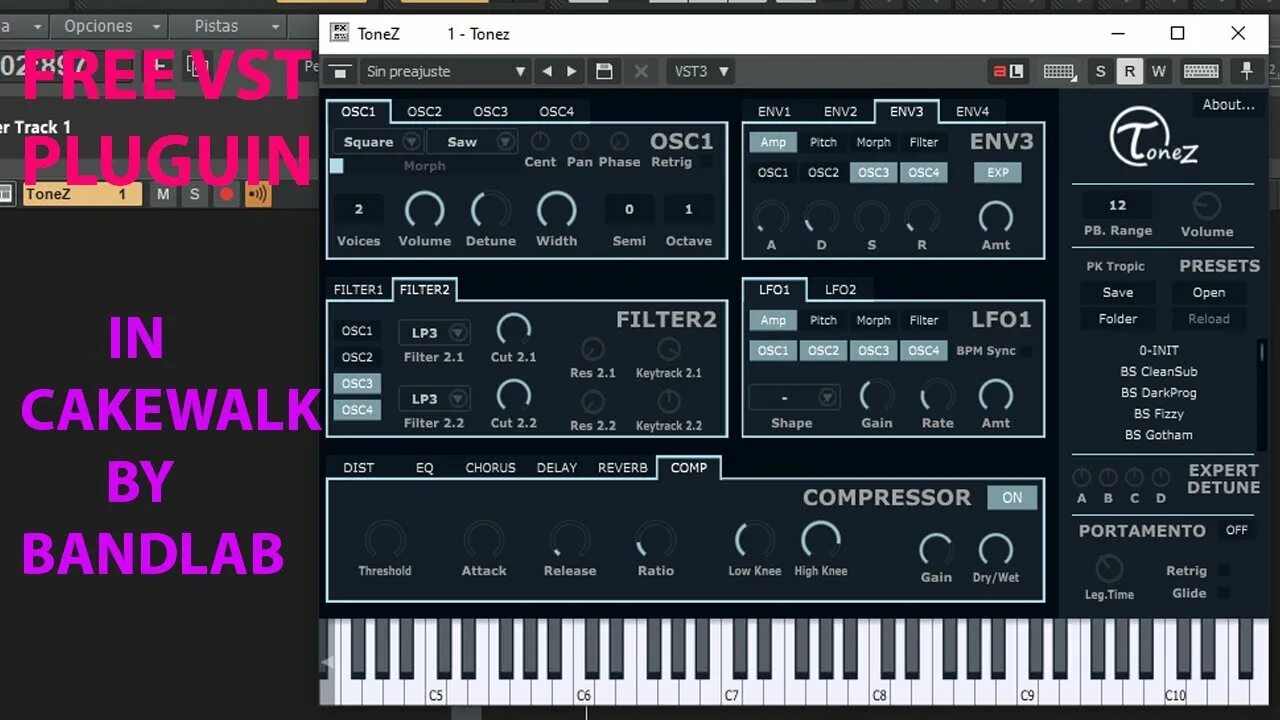Adjust the OSC1 Width knob
The image size is (1280, 720).
(x=556, y=210)
